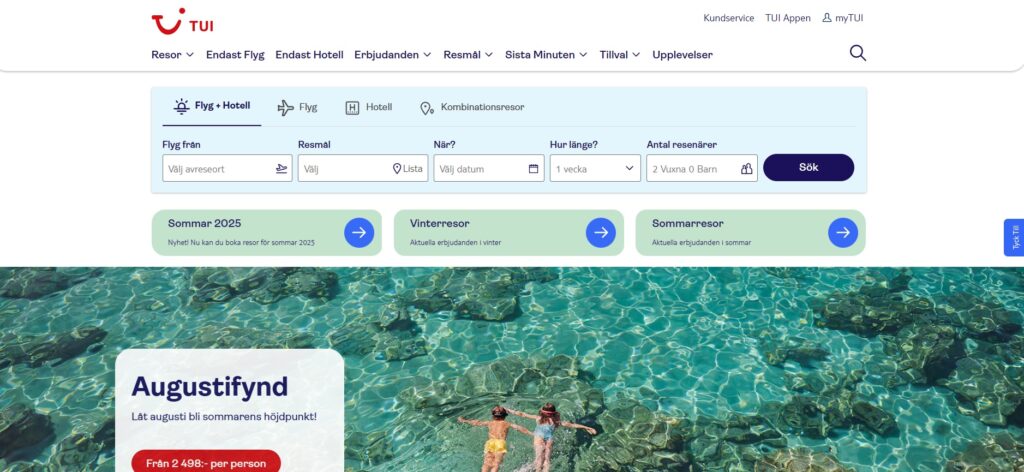
Task: Select the Kombinationsresor tab
Action: point(471,107)
